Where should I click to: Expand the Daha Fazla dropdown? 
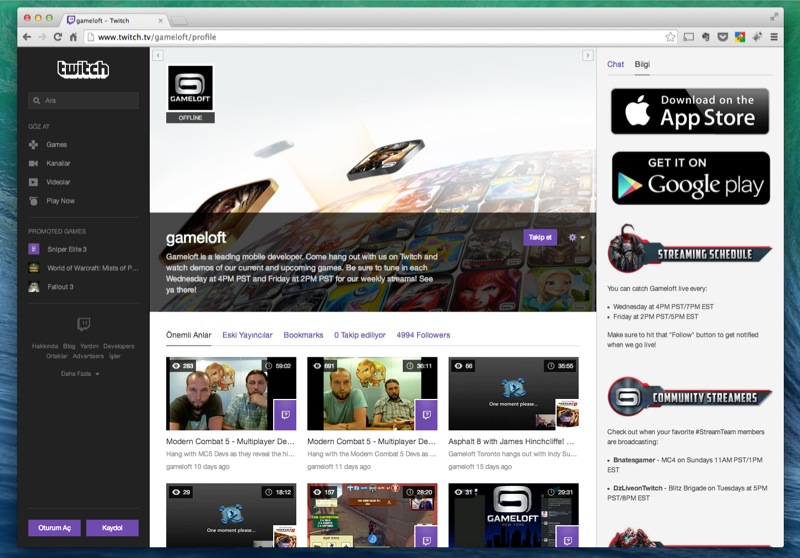(80, 374)
